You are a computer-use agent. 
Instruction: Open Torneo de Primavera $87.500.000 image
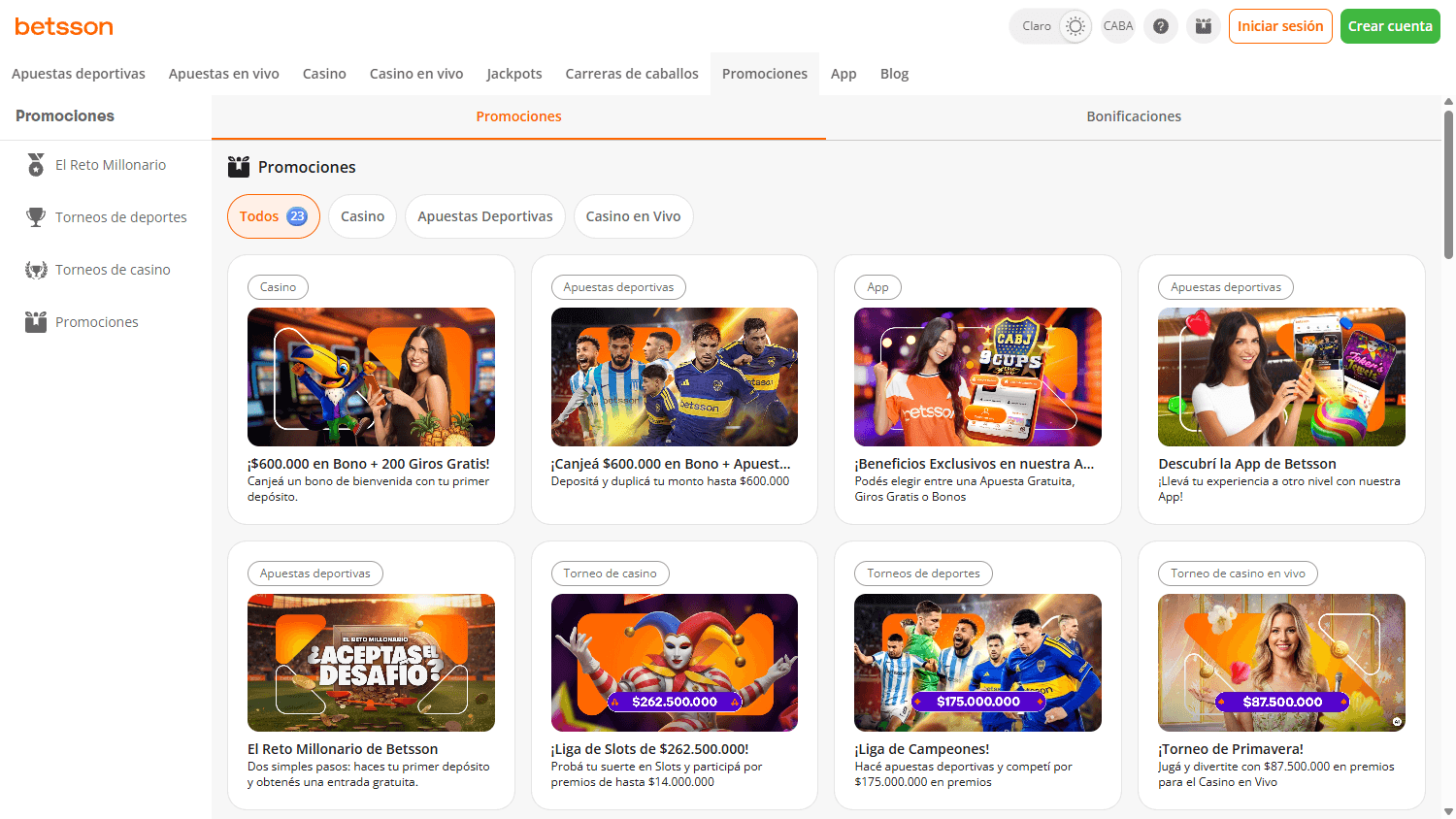[1281, 663]
